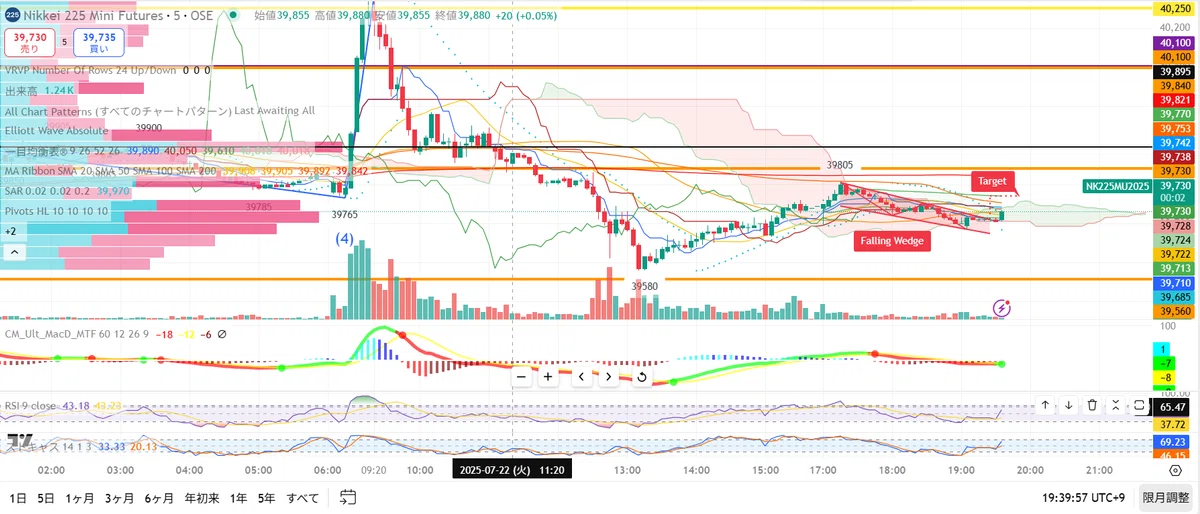Click the 39,895 price axis label
The width and height of the screenshot is (1200, 514).
1174,72
